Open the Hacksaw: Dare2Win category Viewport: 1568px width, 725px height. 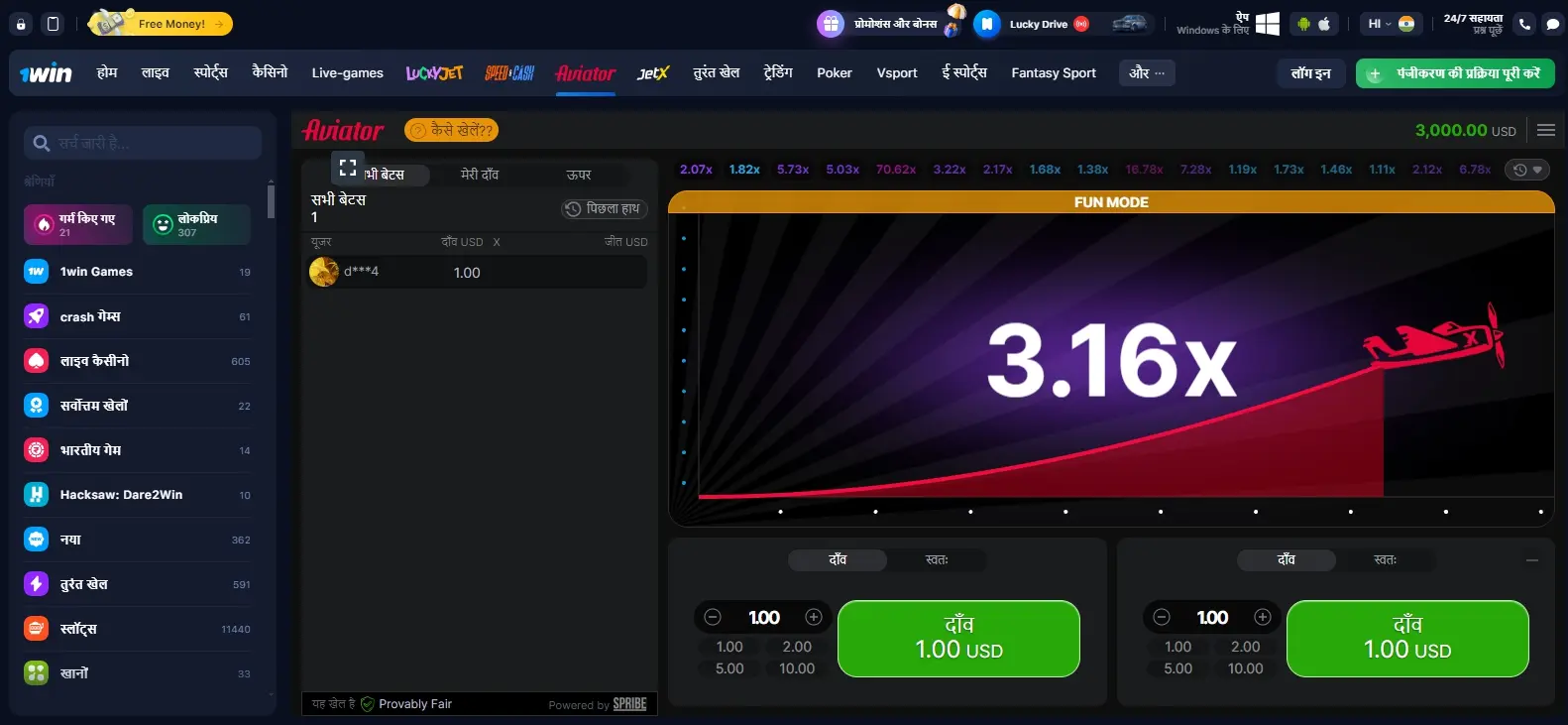(138, 495)
